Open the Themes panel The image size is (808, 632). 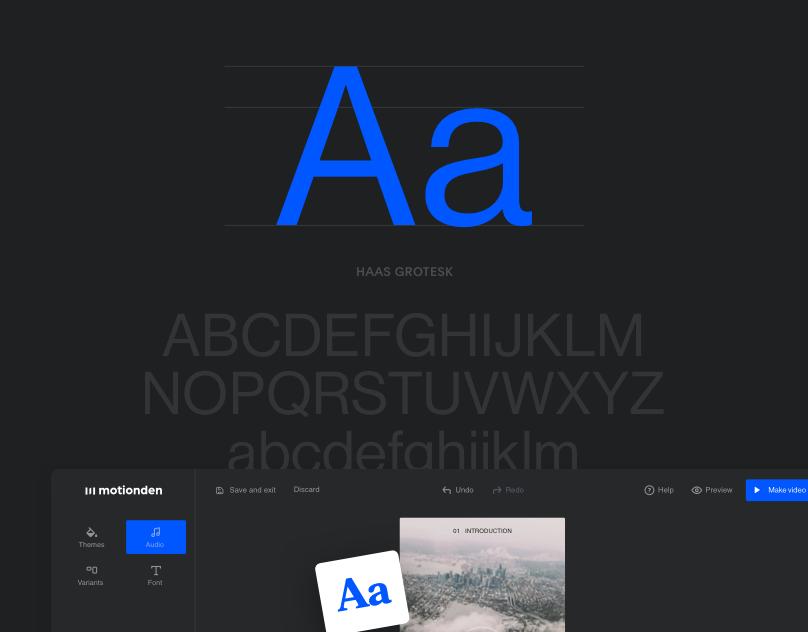[x=92, y=537]
